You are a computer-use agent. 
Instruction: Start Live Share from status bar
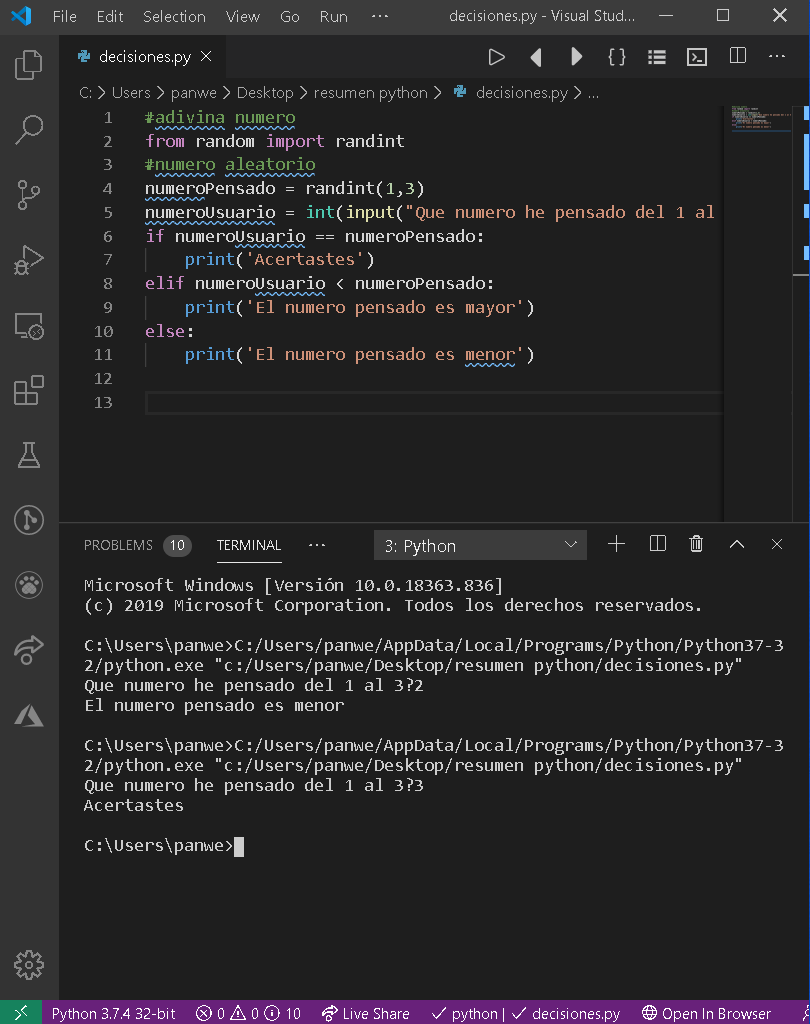pyautogui.click(x=366, y=1013)
